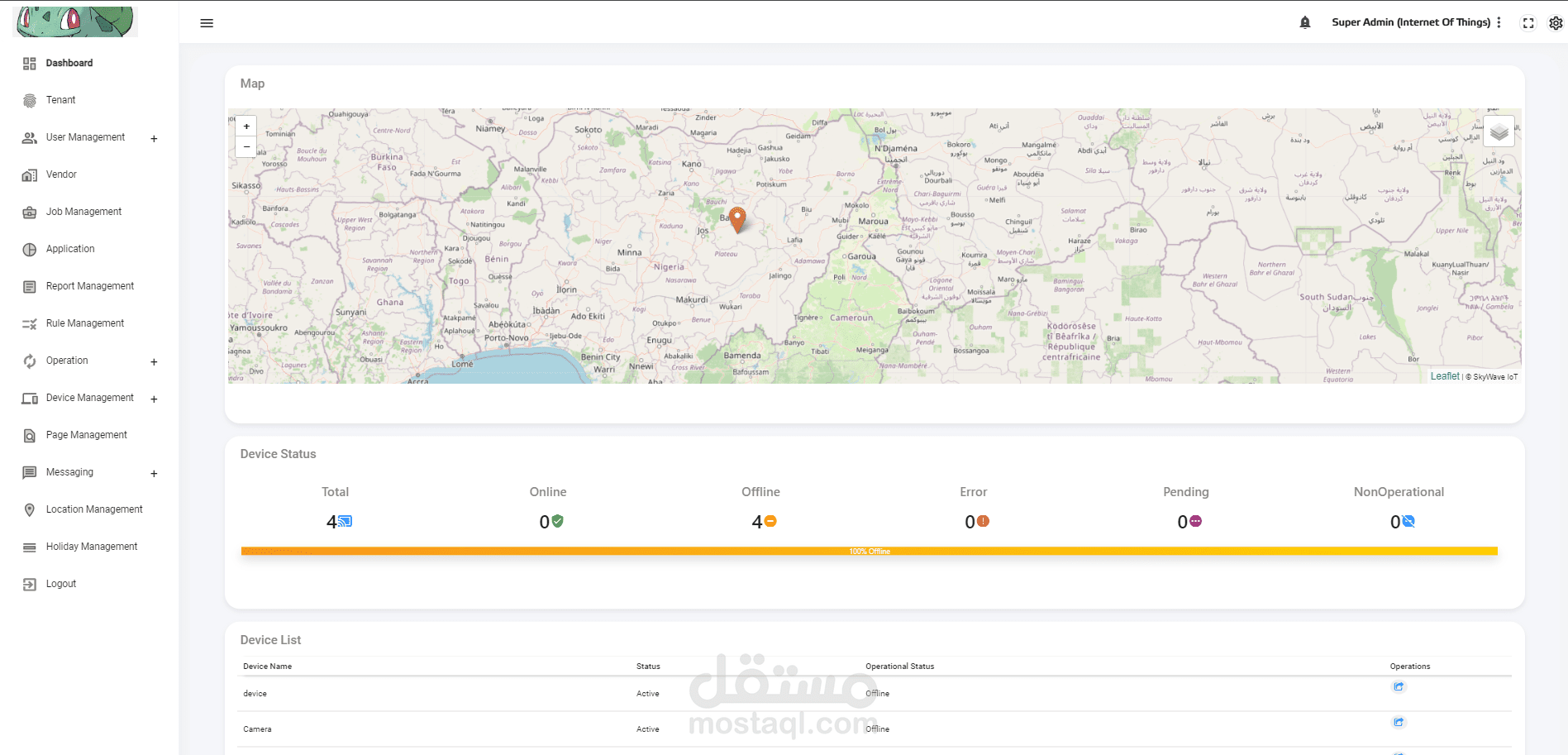Viewport: 1568px width, 755px height.
Task: Open the Tenant menu item
Action: click(x=60, y=100)
